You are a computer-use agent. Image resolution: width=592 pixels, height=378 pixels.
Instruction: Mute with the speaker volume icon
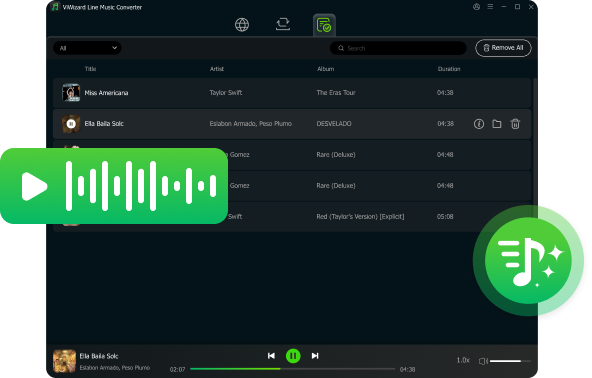[x=483, y=361]
